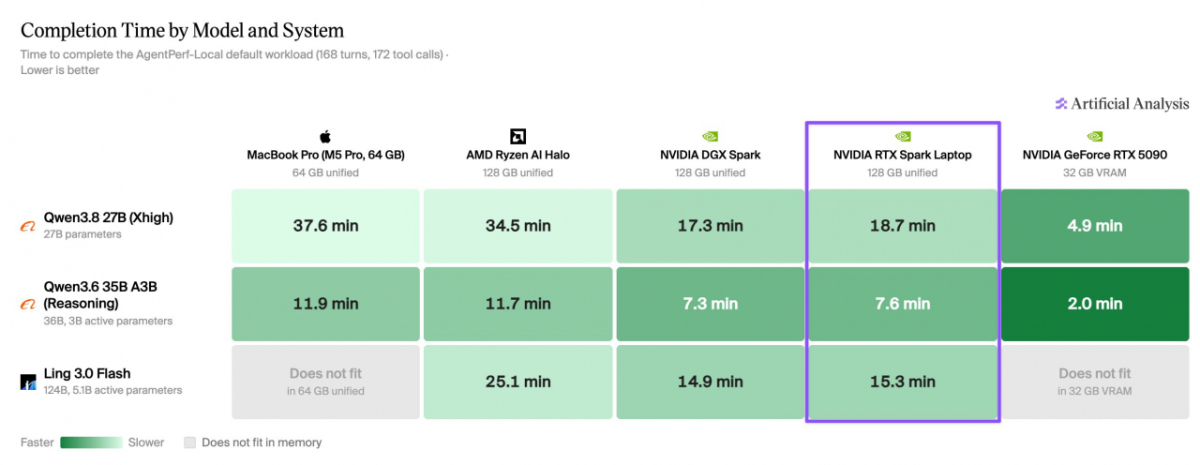Click the Qwen logo beside Qwen3.6 35B A3B
1200x465 pixels.
[x=28, y=304]
